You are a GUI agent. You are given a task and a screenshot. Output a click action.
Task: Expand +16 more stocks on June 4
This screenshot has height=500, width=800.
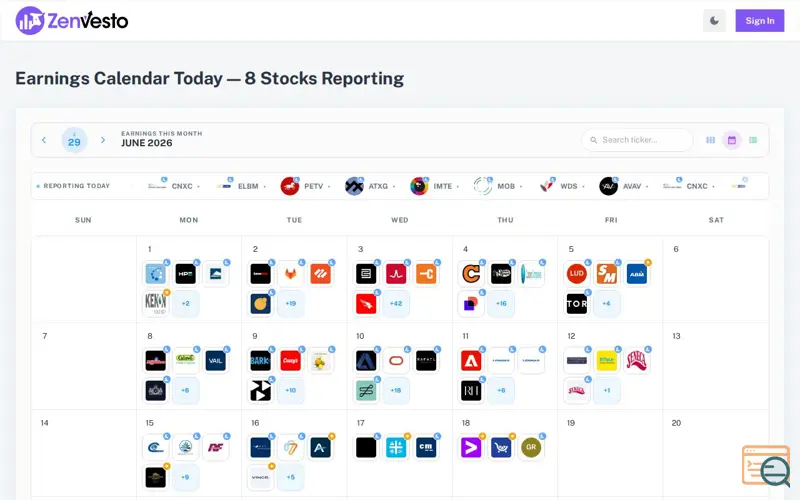[501, 304]
